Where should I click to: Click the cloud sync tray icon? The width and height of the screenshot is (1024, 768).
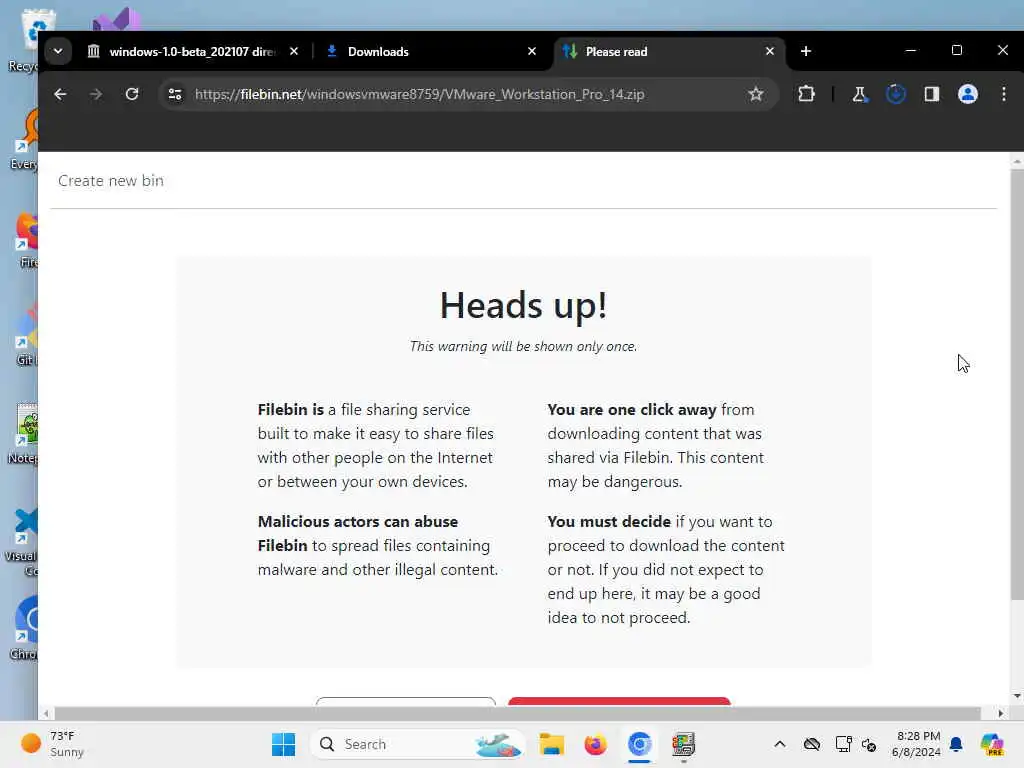(x=812, y=744)
